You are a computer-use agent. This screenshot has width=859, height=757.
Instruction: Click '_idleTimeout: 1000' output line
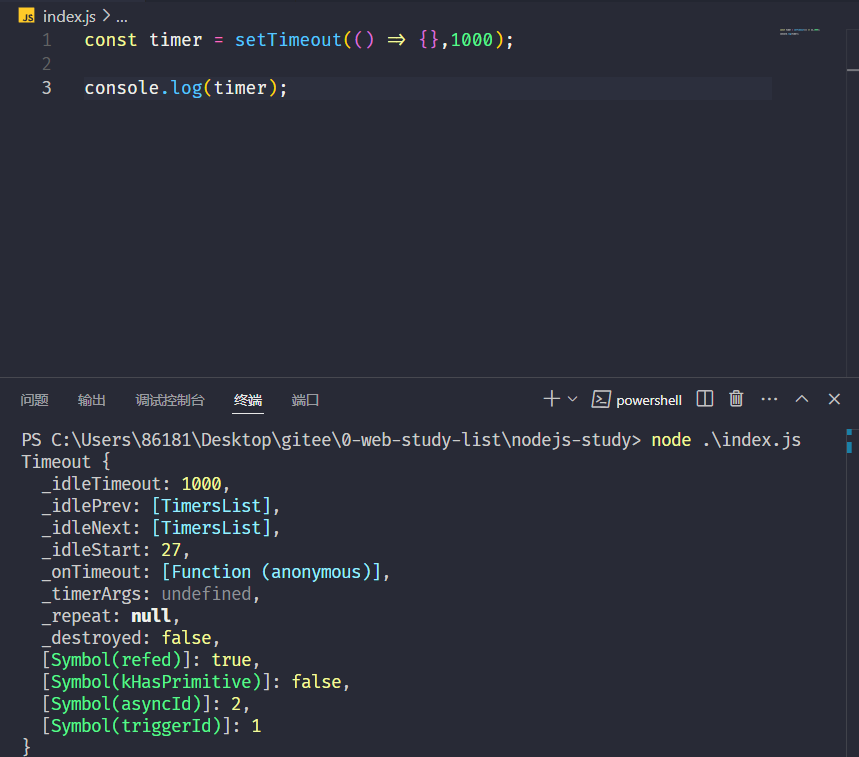[x=135, y=484]
